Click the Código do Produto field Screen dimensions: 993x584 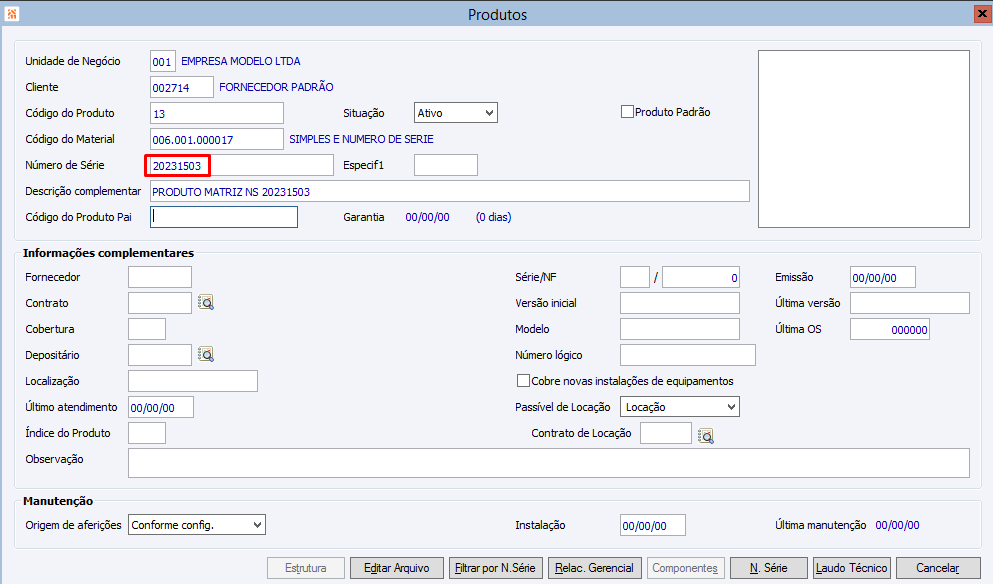pos(217,113)
